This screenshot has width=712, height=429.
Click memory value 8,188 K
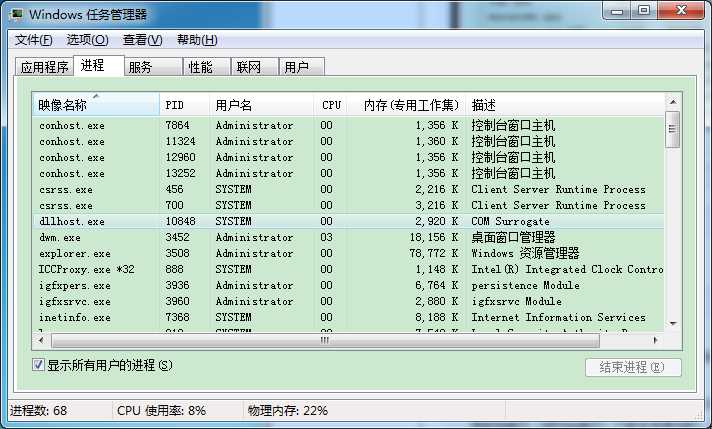(437, 317)
